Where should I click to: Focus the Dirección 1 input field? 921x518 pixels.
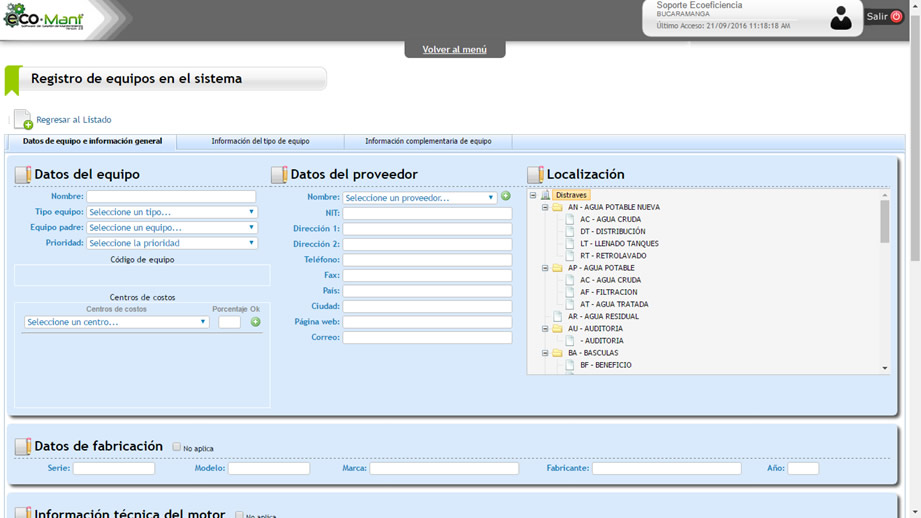coord(428,228)
